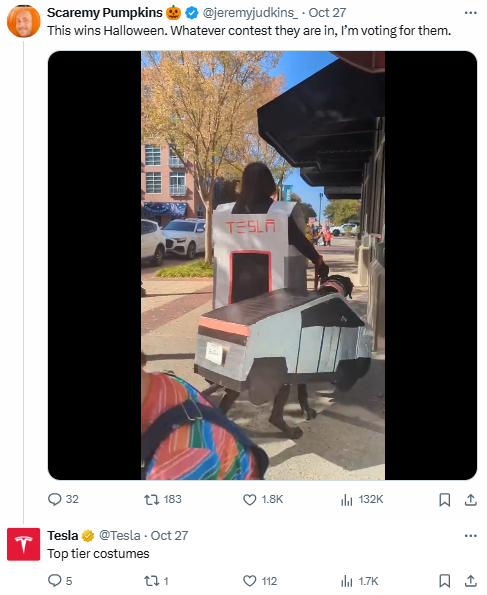
Task: Open Tesla's red logo avatar
Action: coord(24,544)
